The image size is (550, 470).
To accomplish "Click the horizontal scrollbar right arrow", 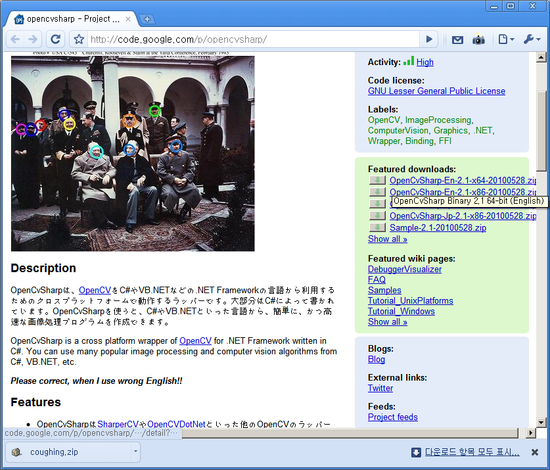I will pos(530,433).
